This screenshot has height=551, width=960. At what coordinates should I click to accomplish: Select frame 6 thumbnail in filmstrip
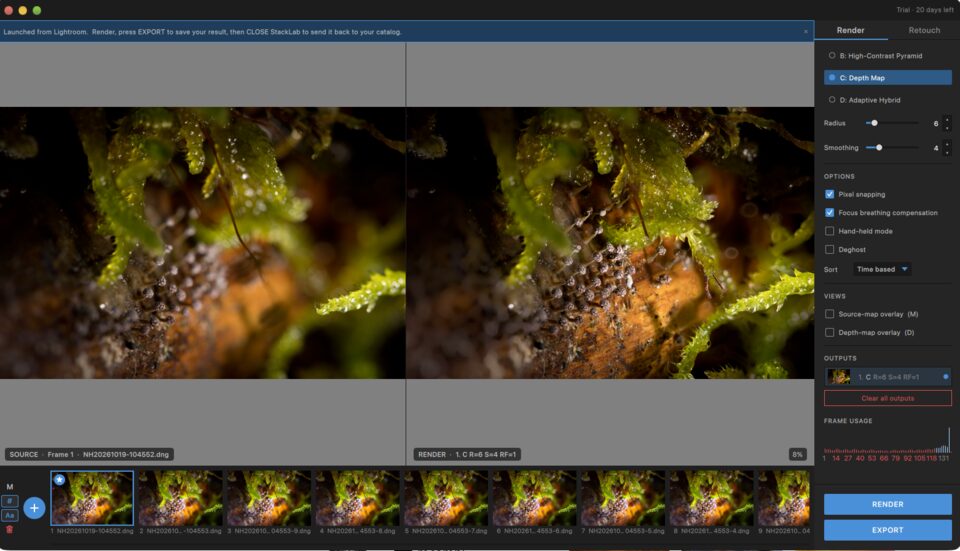tap(534, 498)
